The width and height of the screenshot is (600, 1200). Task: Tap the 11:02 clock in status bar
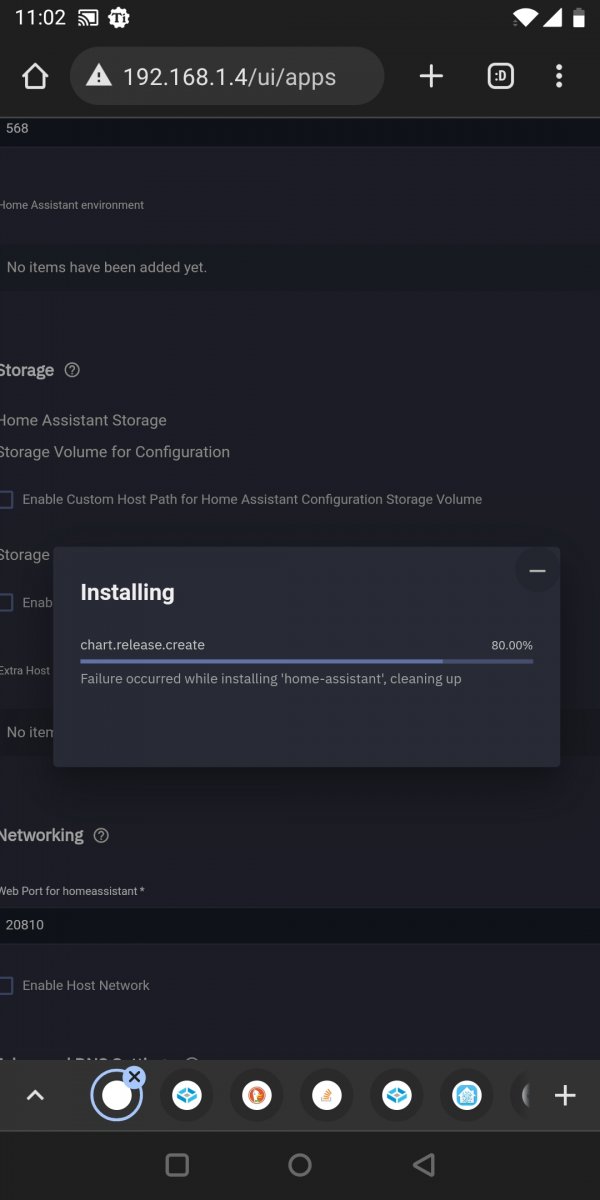click(x=39, y=18)
